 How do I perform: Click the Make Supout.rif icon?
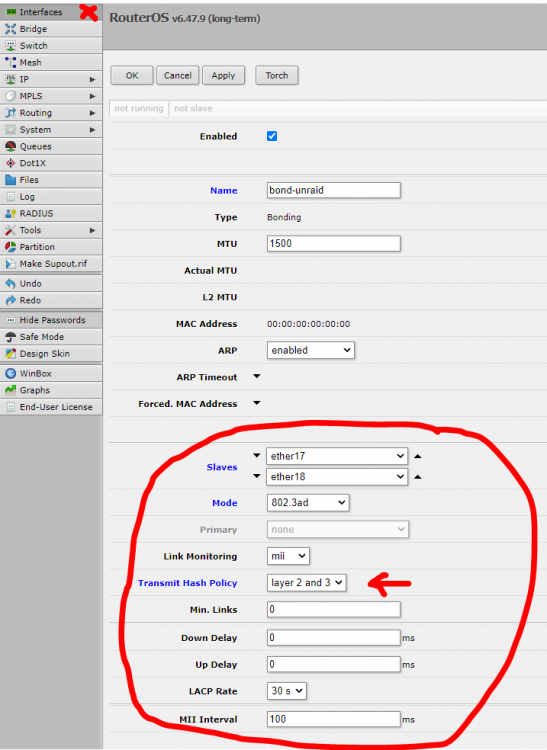[11, 264]
